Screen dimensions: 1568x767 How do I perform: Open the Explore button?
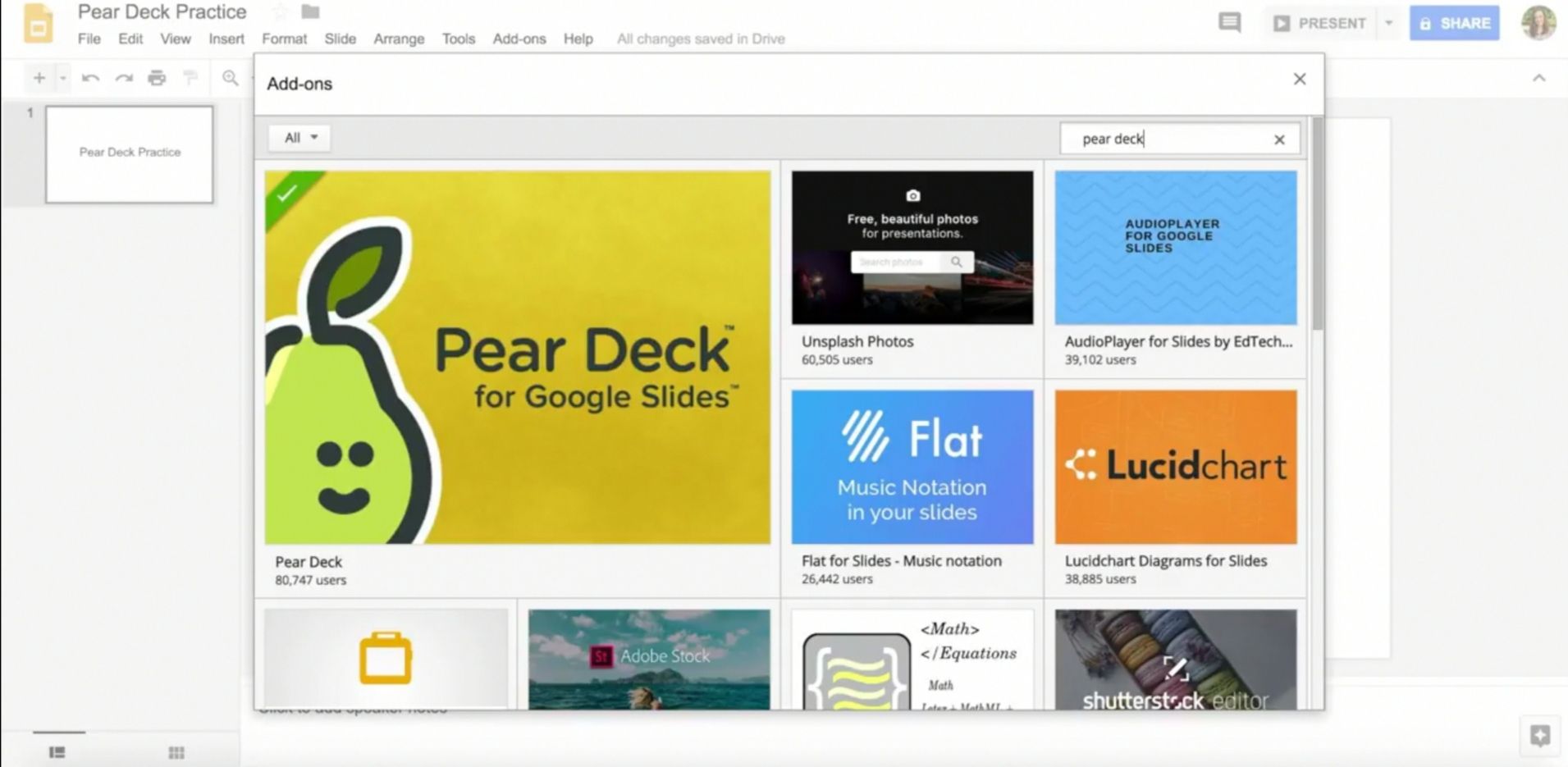1540,736
